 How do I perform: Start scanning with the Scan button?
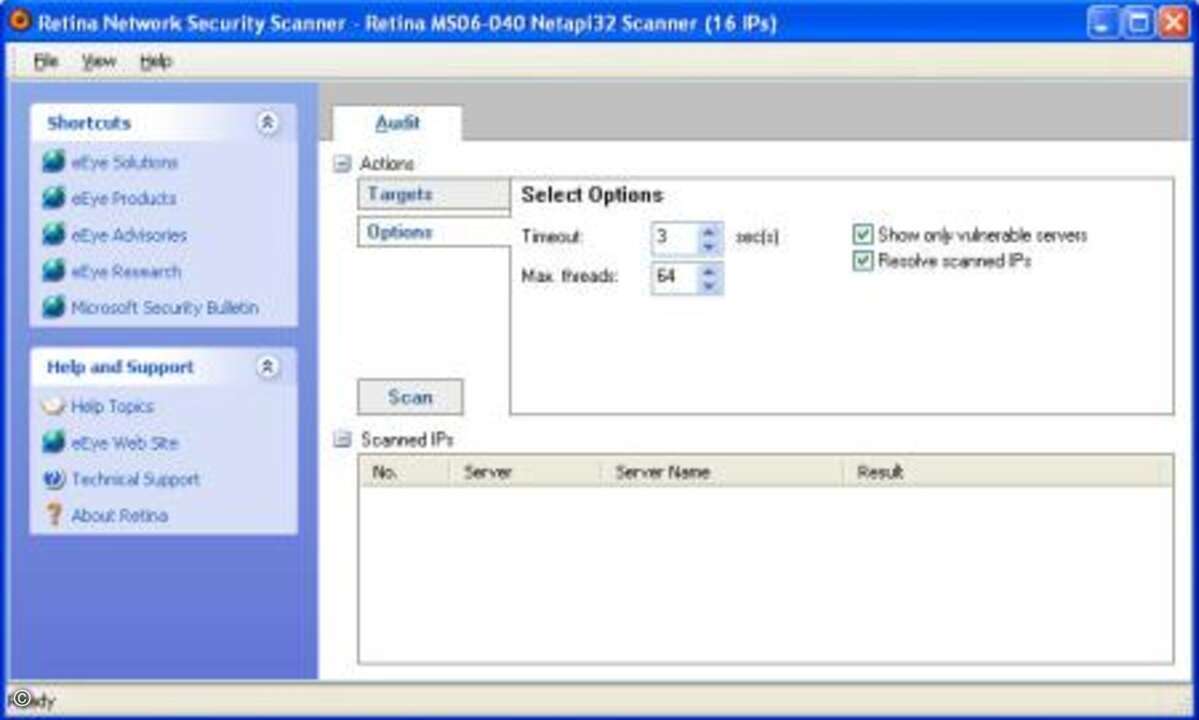pos(410,397)
